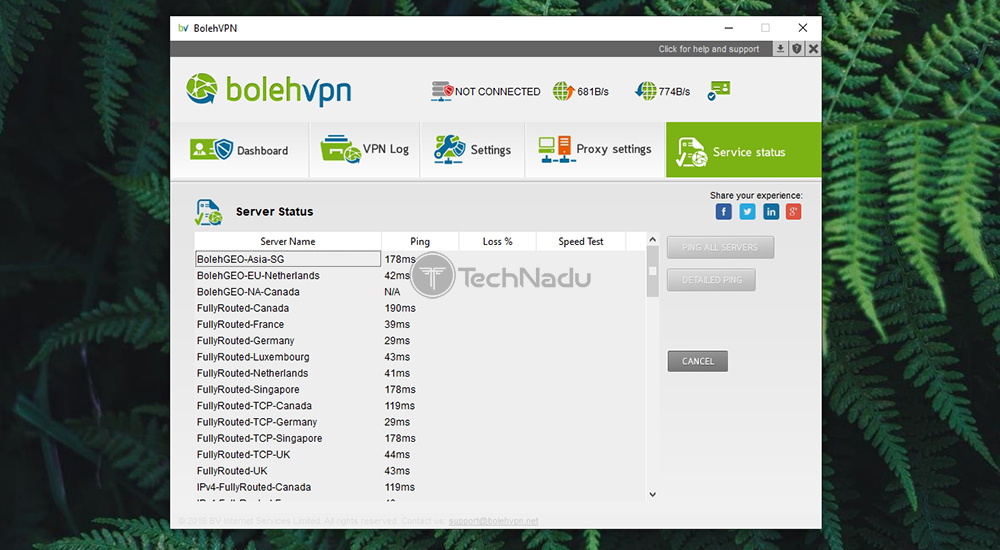Click 'Click for help and support' link
This screenshot has height=550, width=1000.
pyautogui.click(x=709, y=49)
